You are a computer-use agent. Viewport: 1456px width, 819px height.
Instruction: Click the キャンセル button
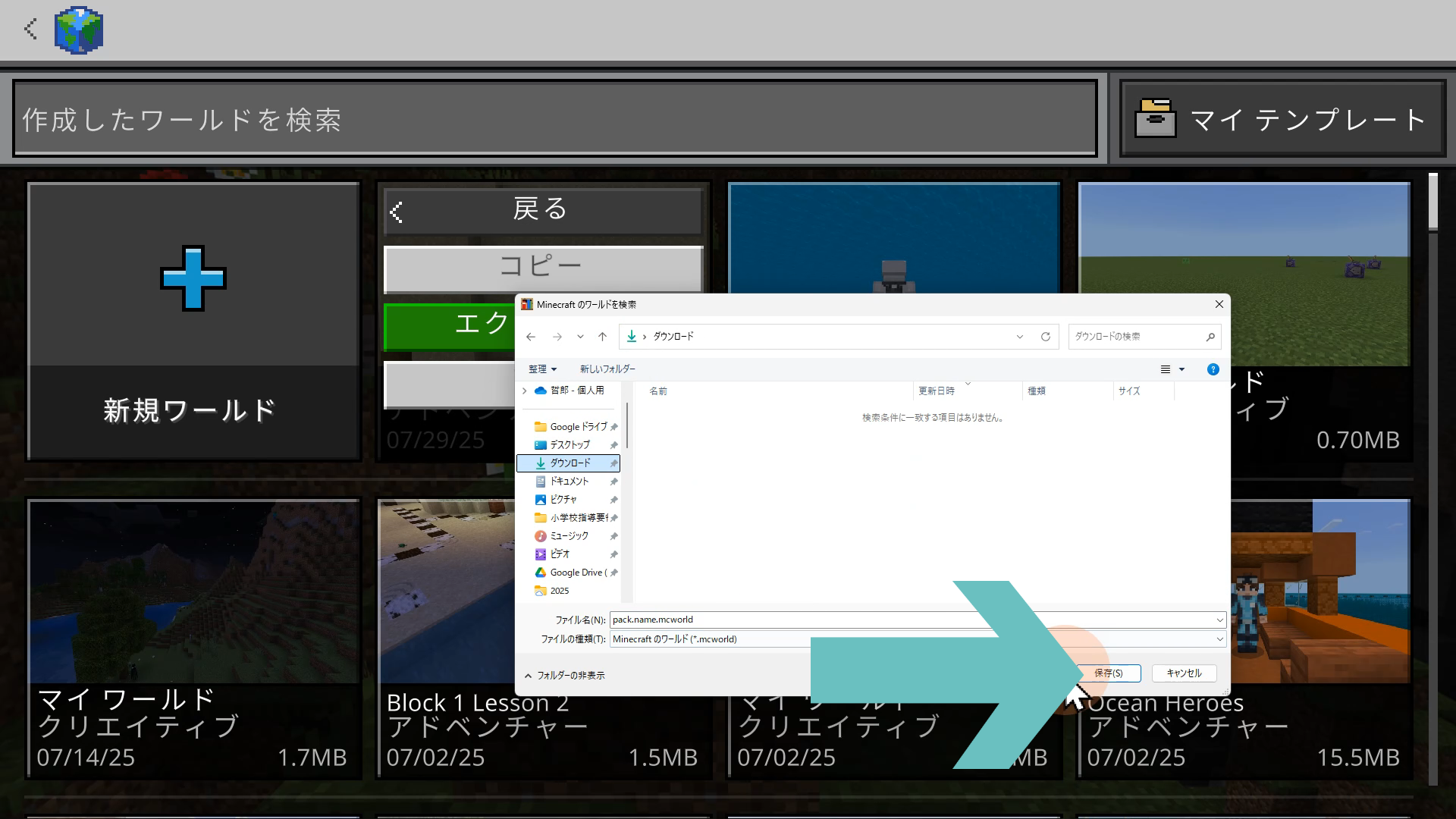tap(1183, 673)
